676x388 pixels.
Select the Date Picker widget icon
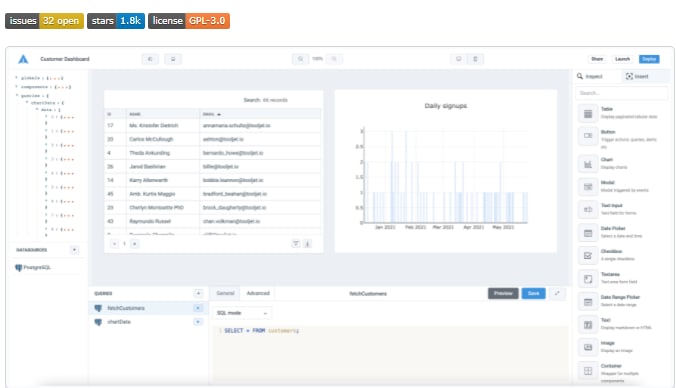[x=588, y=233]
